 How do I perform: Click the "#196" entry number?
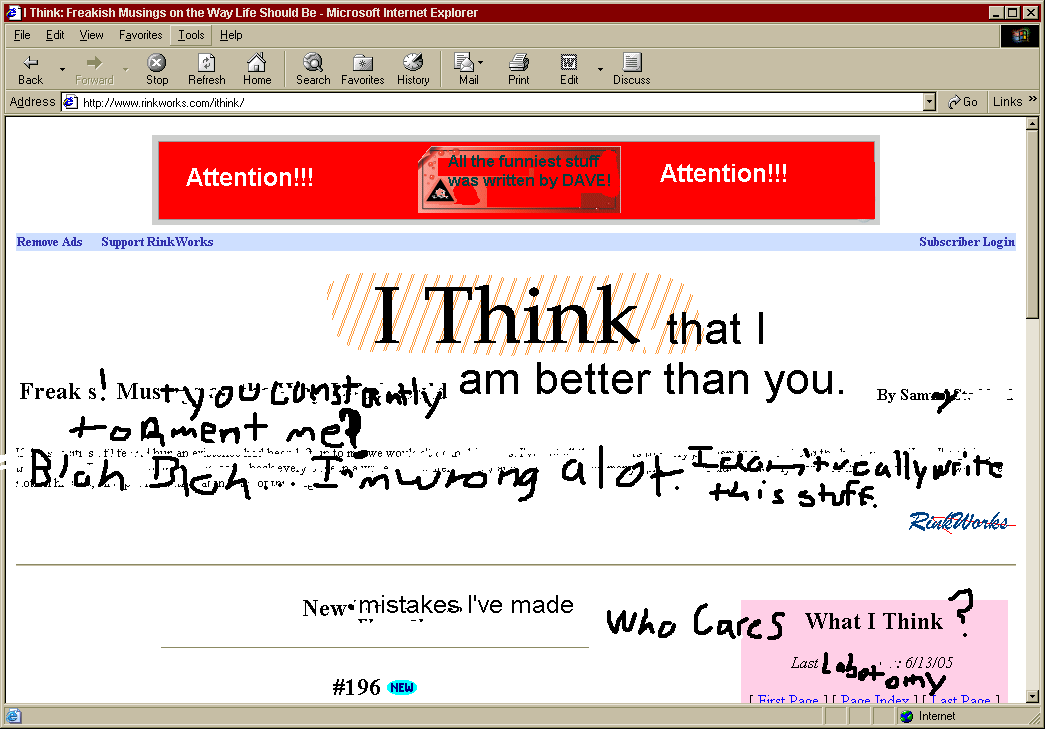[357, 687]
